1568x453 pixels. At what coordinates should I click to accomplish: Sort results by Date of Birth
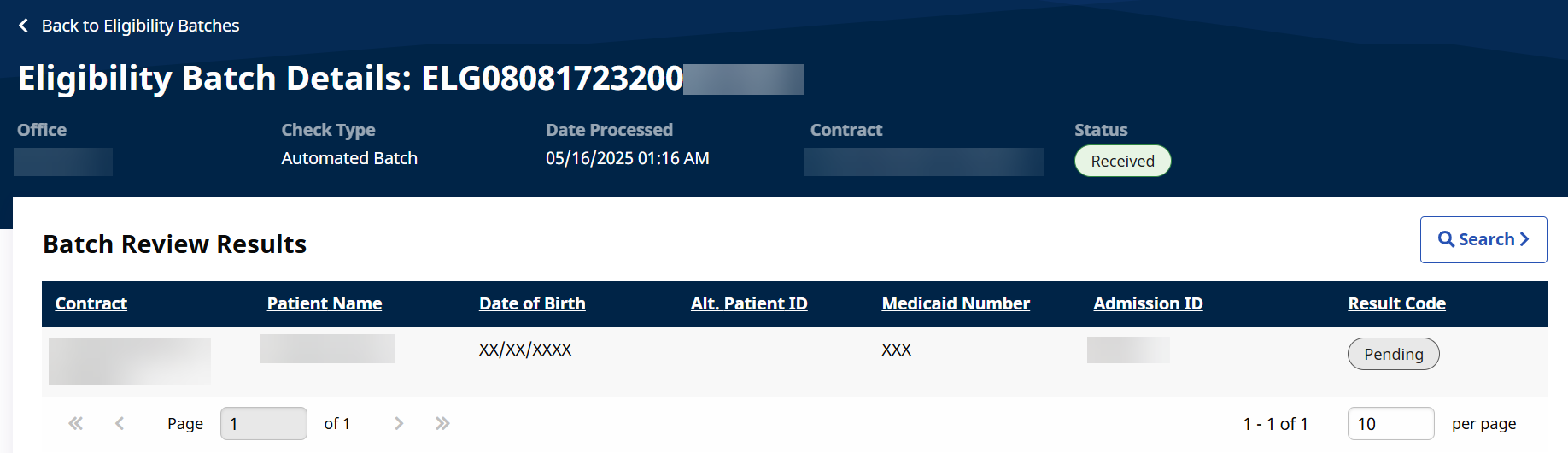click(x=532, y=303)
